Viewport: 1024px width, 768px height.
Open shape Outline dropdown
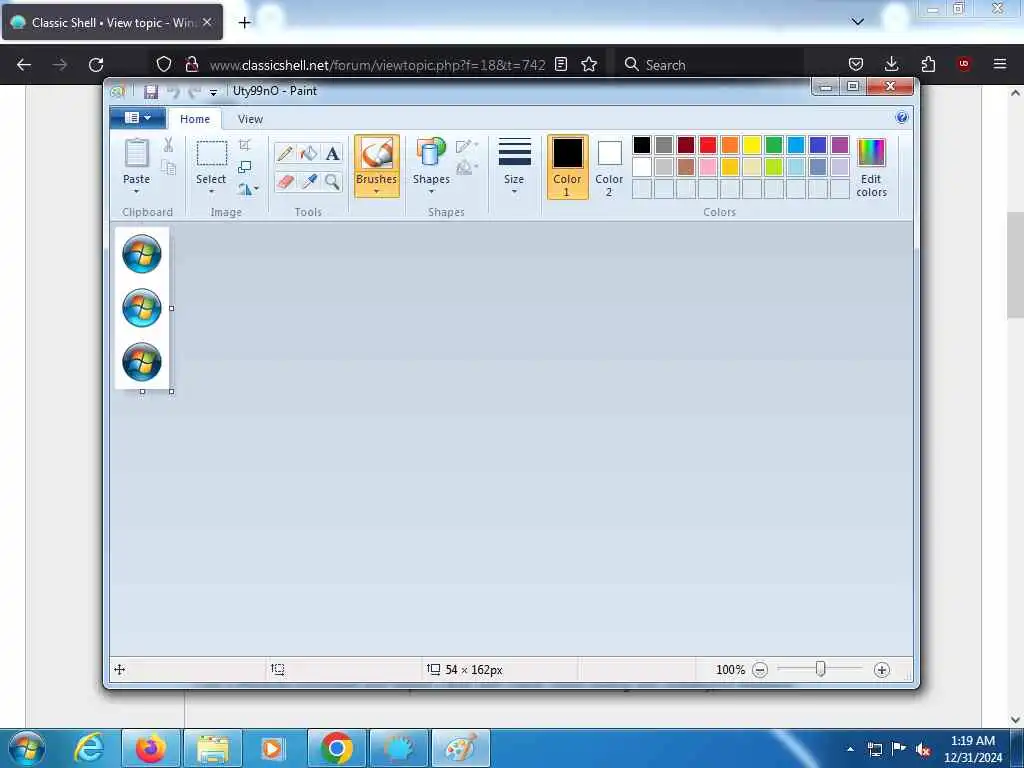click(x=467, y=146)
